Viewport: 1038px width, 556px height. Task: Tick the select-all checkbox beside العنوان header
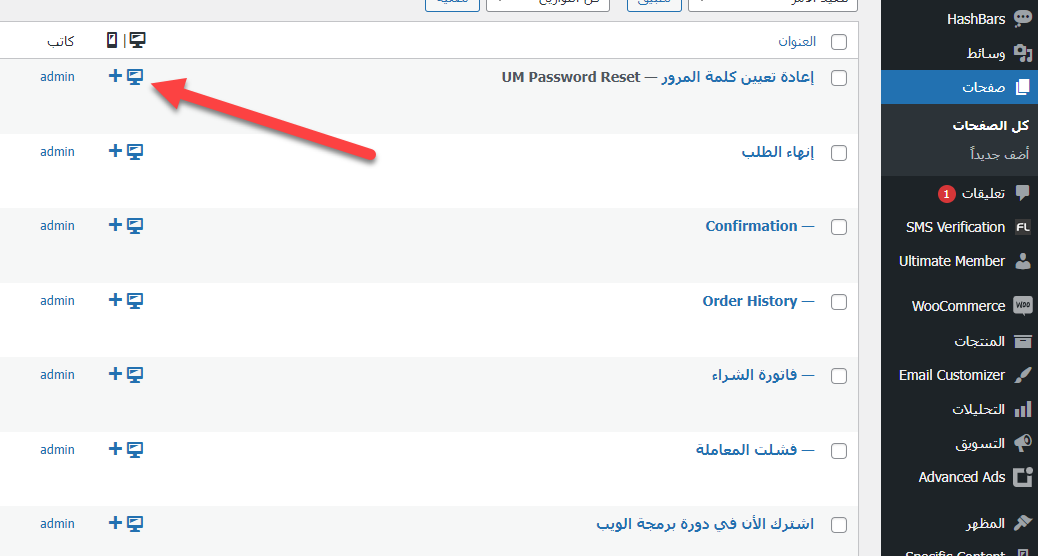(x=838, y=42)
